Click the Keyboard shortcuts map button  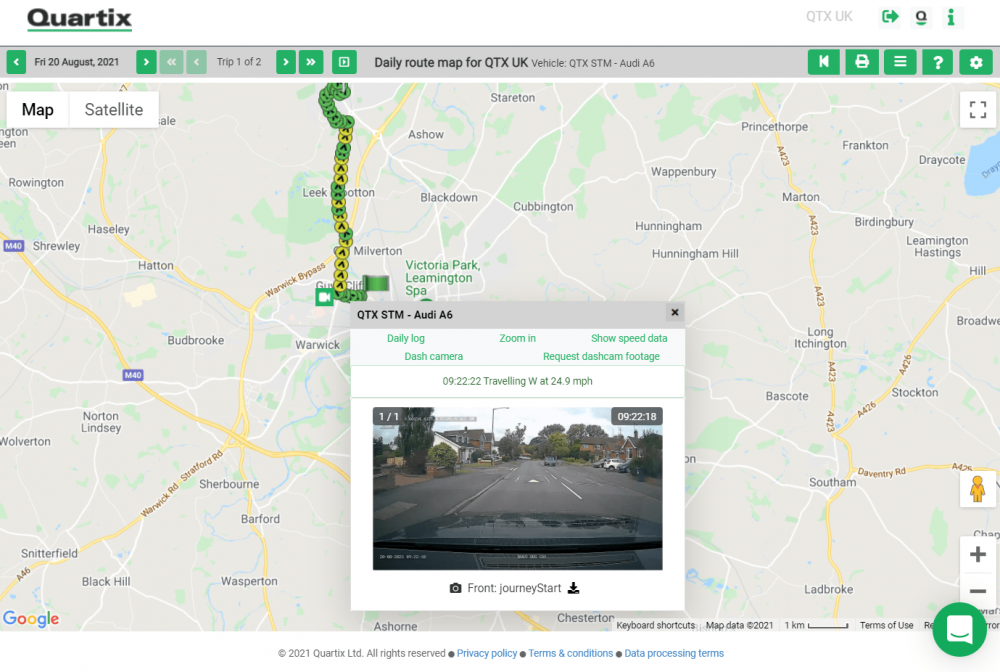[656, 625]
